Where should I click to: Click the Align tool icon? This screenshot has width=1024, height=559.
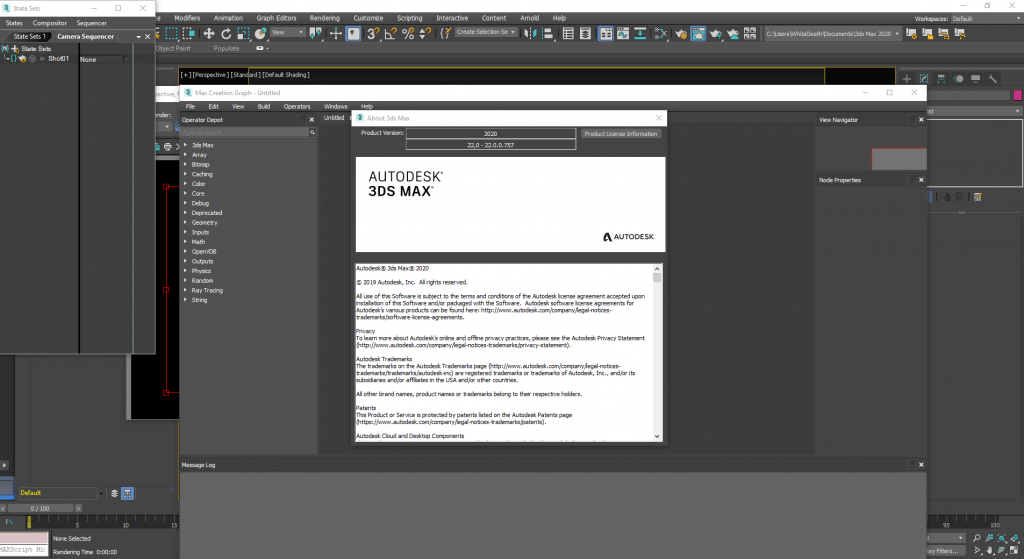(547, 33)
